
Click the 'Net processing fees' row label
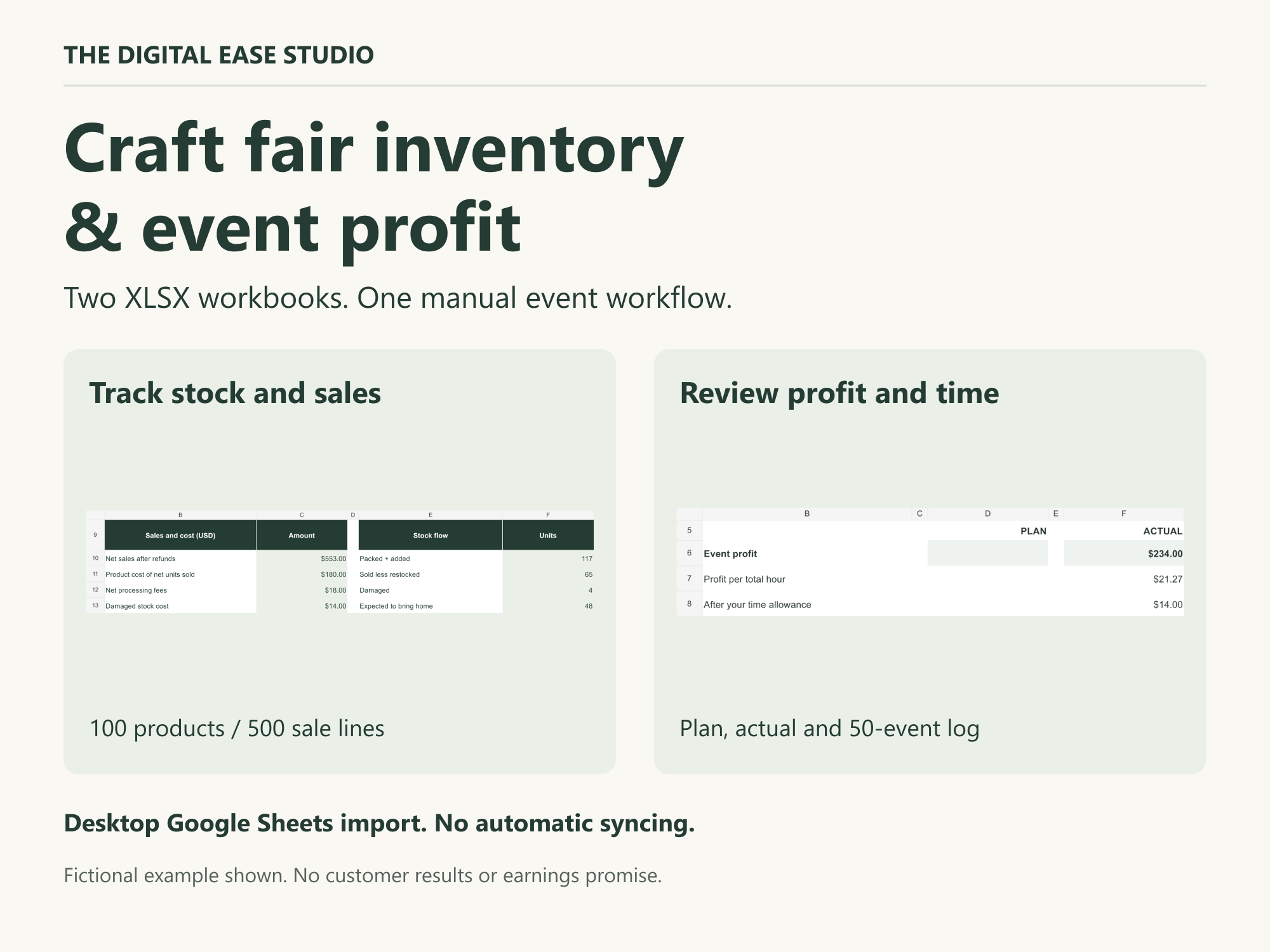pyautogui.click(x=136, y=590)
